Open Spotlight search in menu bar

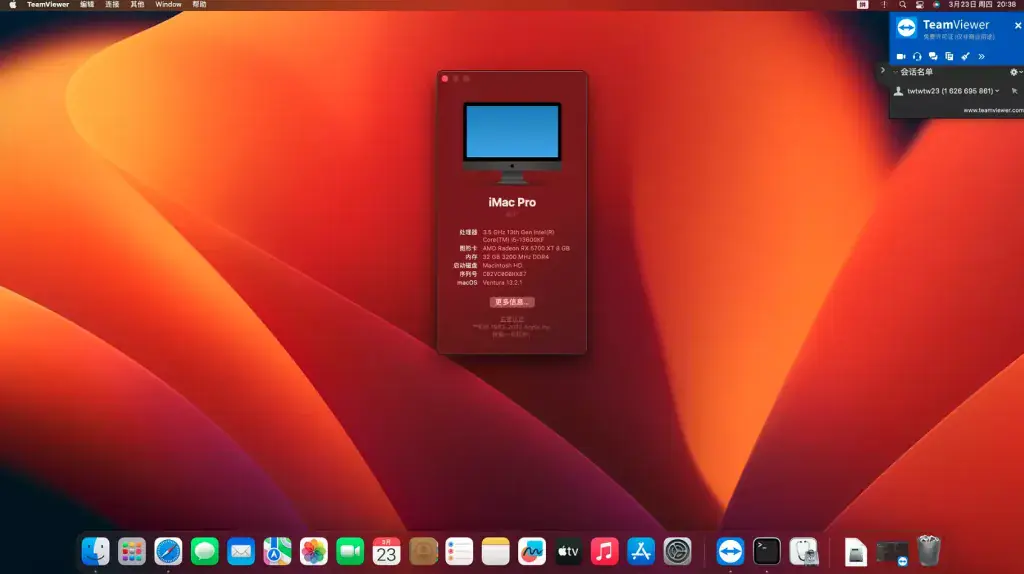tap(903, 5)
